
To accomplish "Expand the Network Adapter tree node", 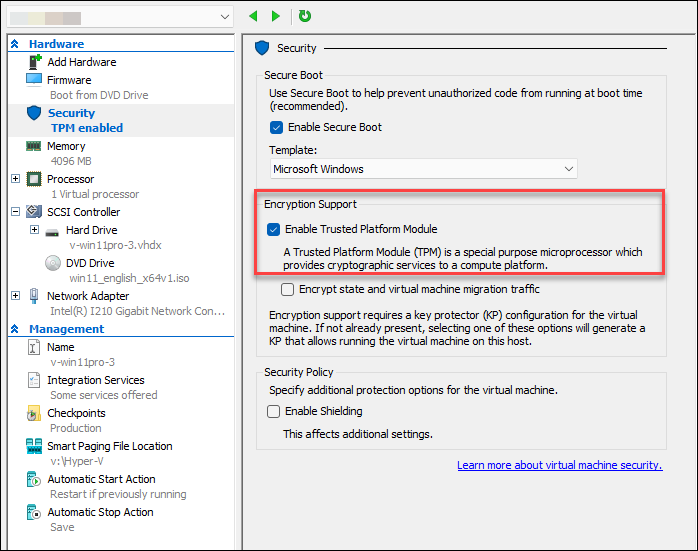I will point(15,296).
